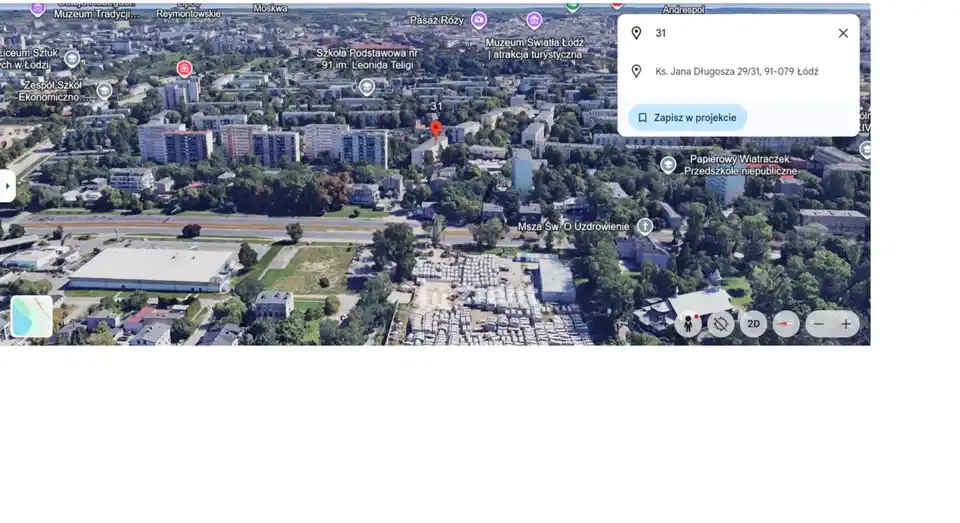
Task: Click the Msza Św. O Uzdrowienie church icon
Action: 645,227
